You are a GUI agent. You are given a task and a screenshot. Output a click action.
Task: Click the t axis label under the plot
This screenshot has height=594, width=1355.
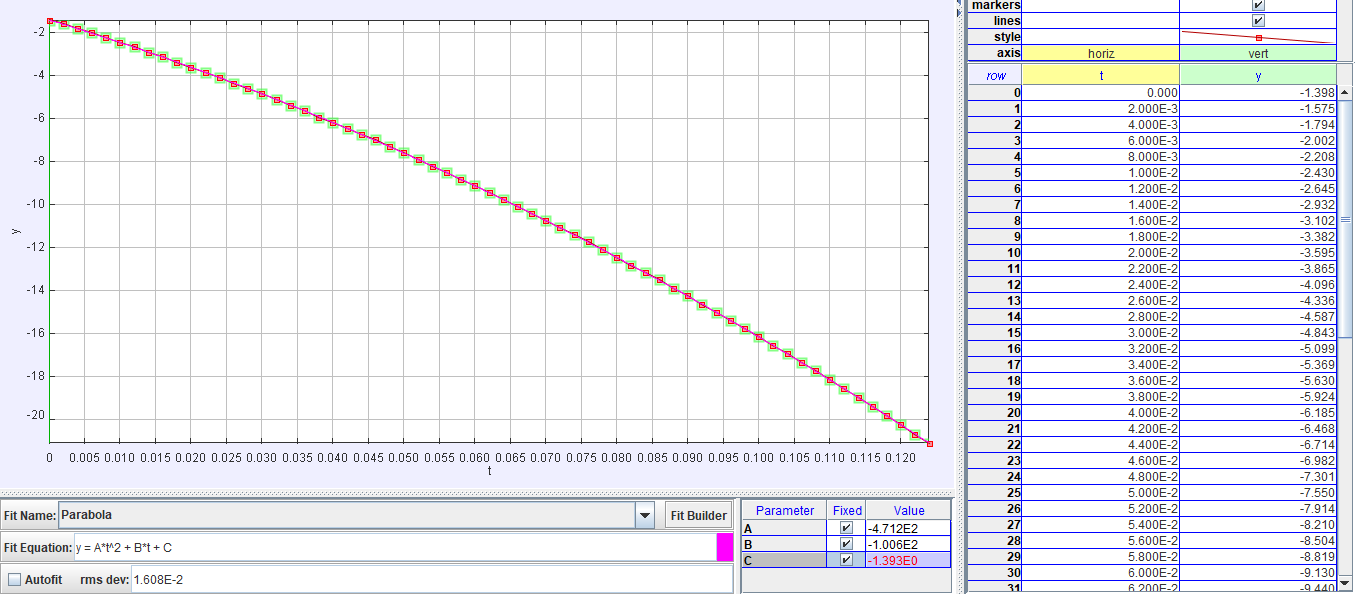tap(489, 471)
